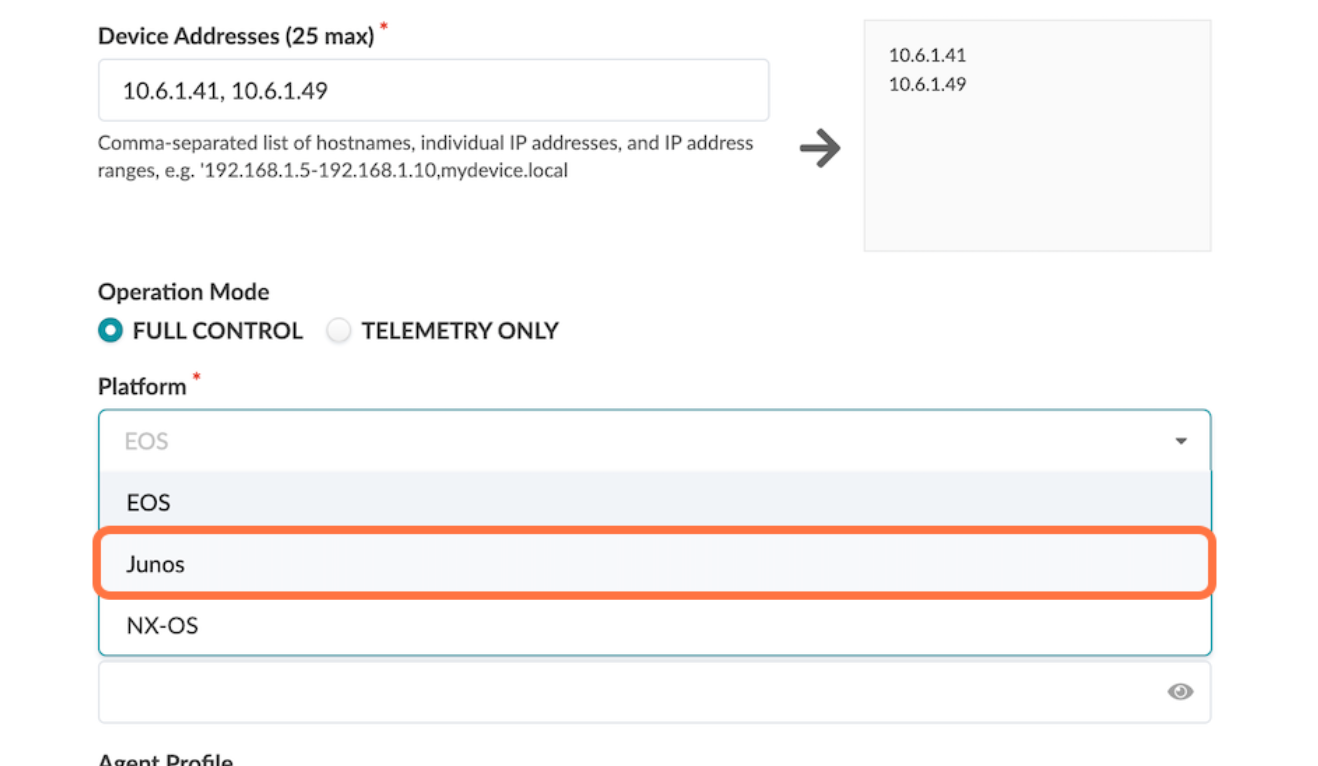Select the FULL CONTROL radio button
Image resolution: width=1318 pixels, height=766 pixels.
click(x=110, y=331)
